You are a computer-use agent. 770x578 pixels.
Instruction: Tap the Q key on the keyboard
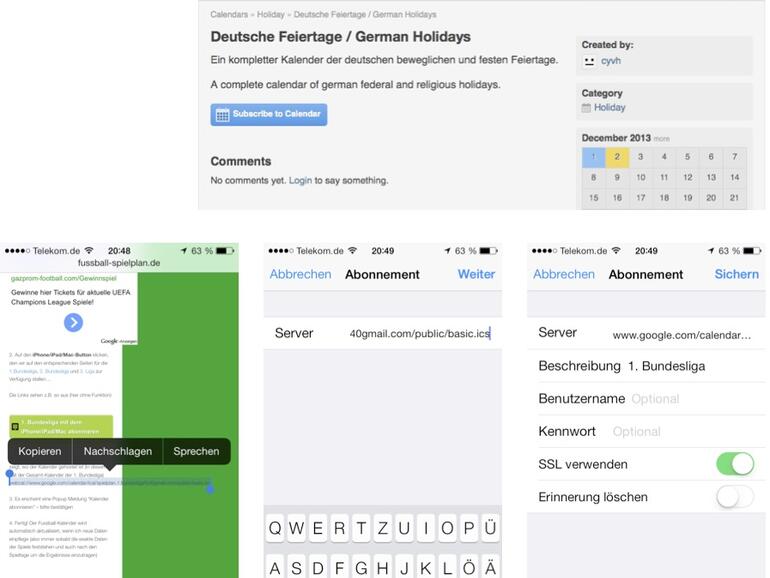275,528
